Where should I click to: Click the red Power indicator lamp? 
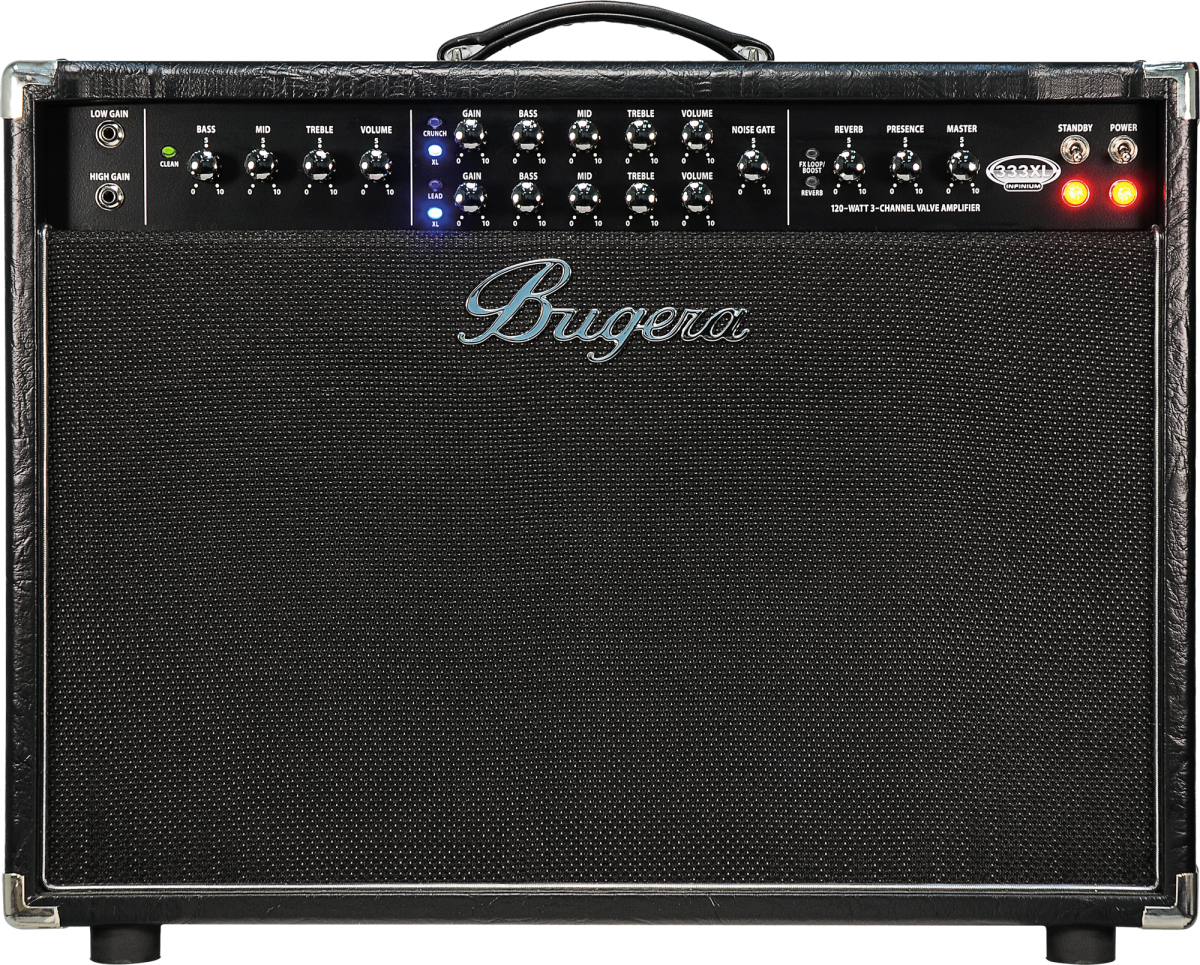coord(1123,193)
